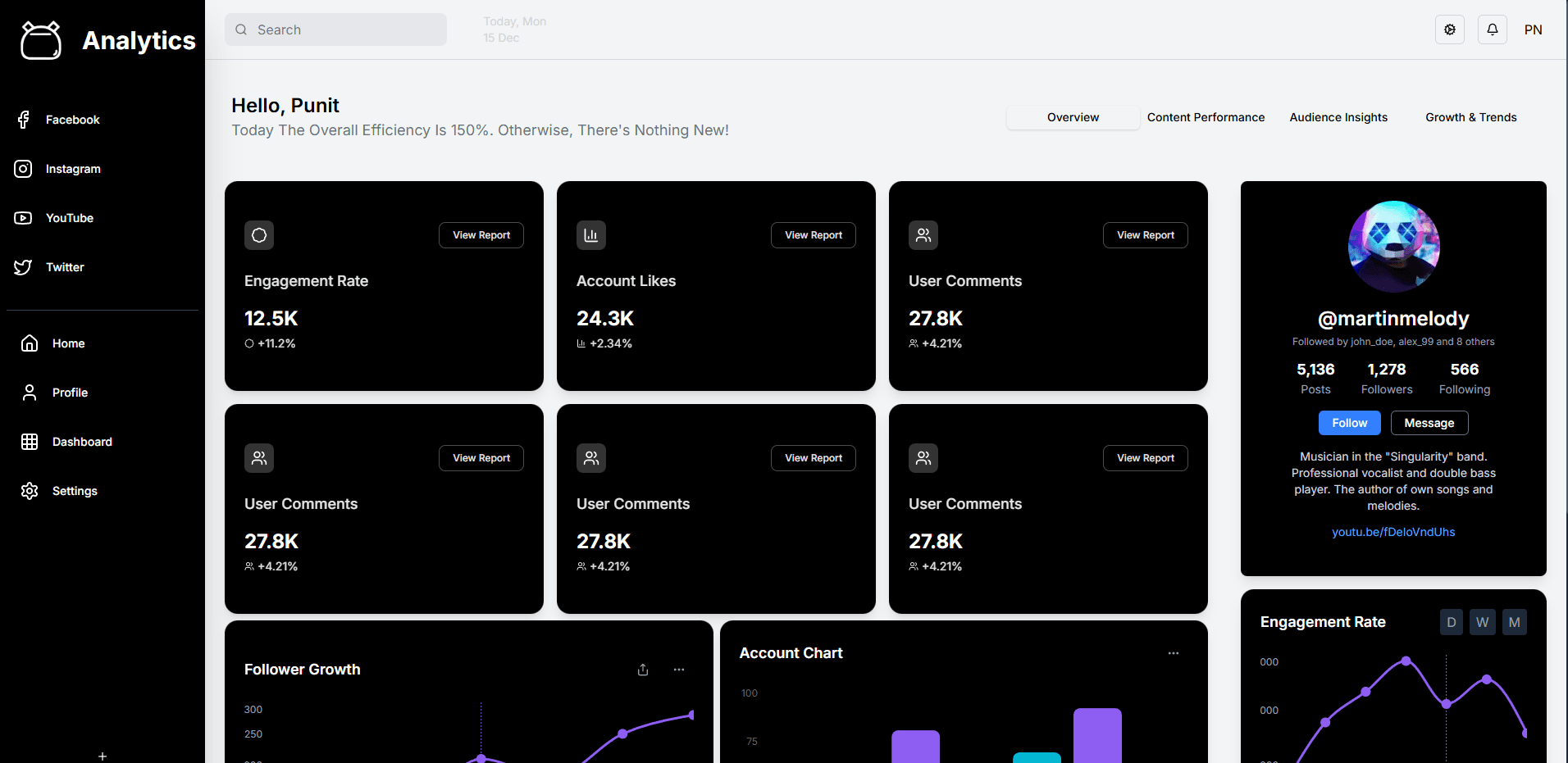Switch Engagement Rate to Monthly view
The width and height of the screenshot is (1568, 763).
point(1514,621)
